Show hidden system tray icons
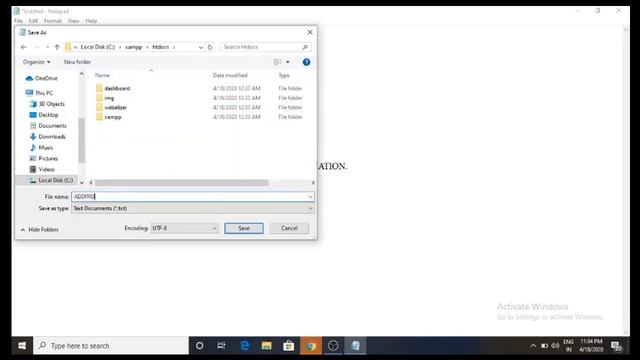Screen dimensions: 640x360 (x=533, y=346)
